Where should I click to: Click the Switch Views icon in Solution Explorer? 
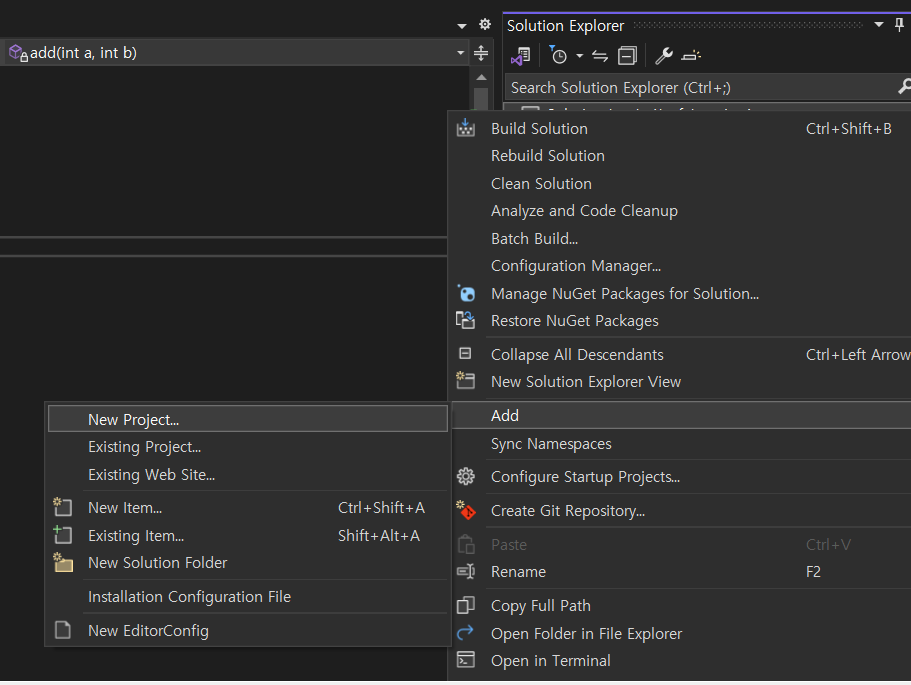[520, 56]
